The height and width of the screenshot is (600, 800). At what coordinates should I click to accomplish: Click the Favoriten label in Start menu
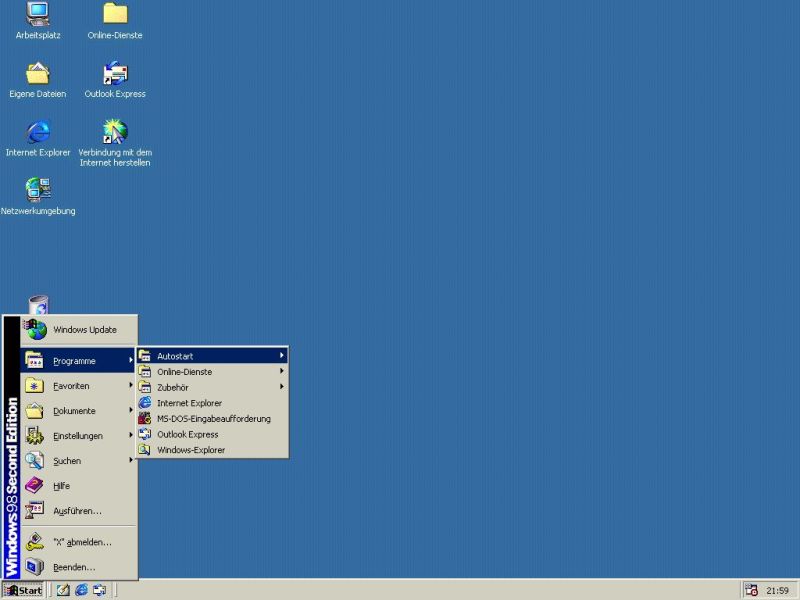click(71, 386)
